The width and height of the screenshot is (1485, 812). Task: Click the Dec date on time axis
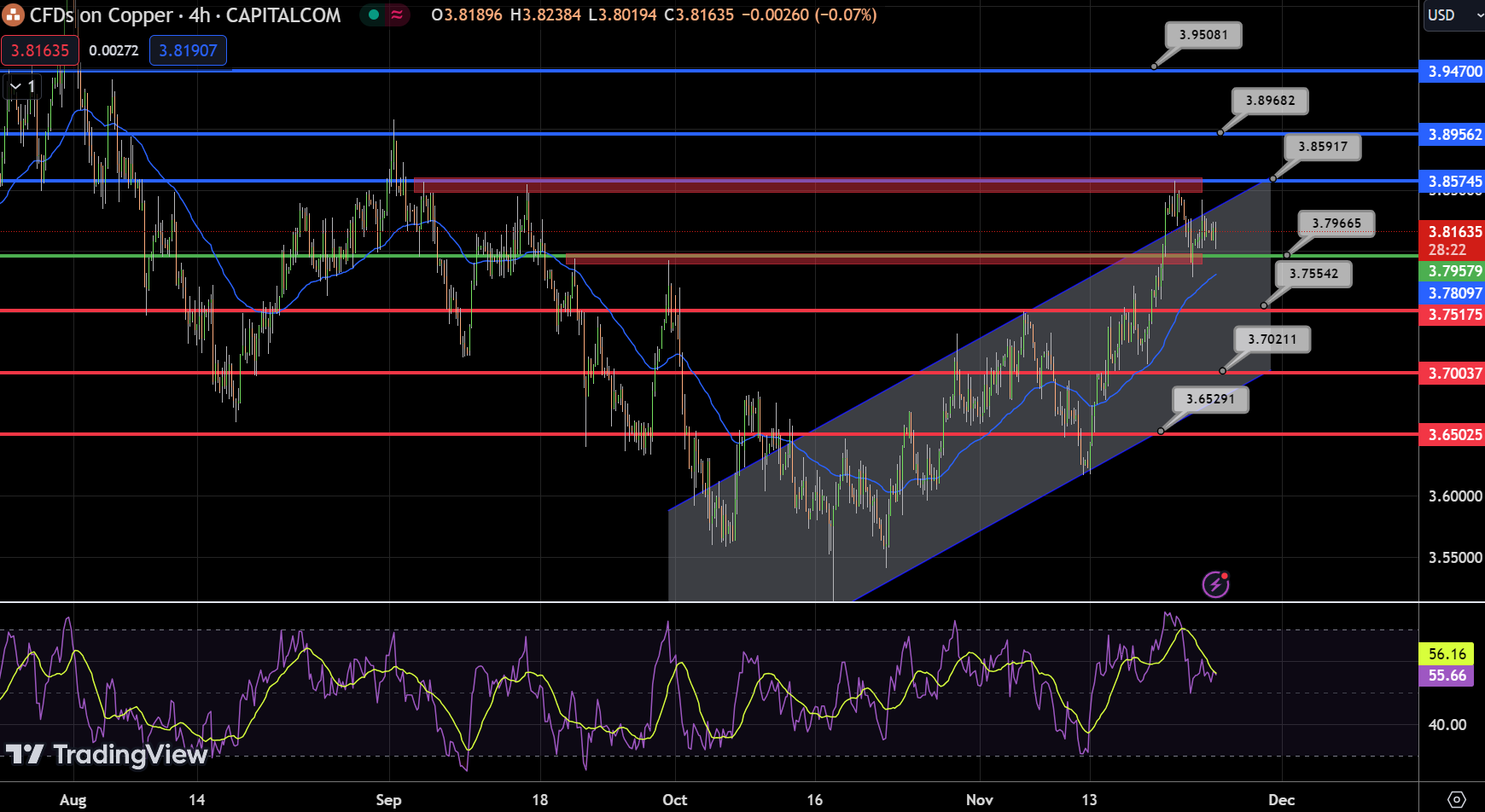point(1282,800)
